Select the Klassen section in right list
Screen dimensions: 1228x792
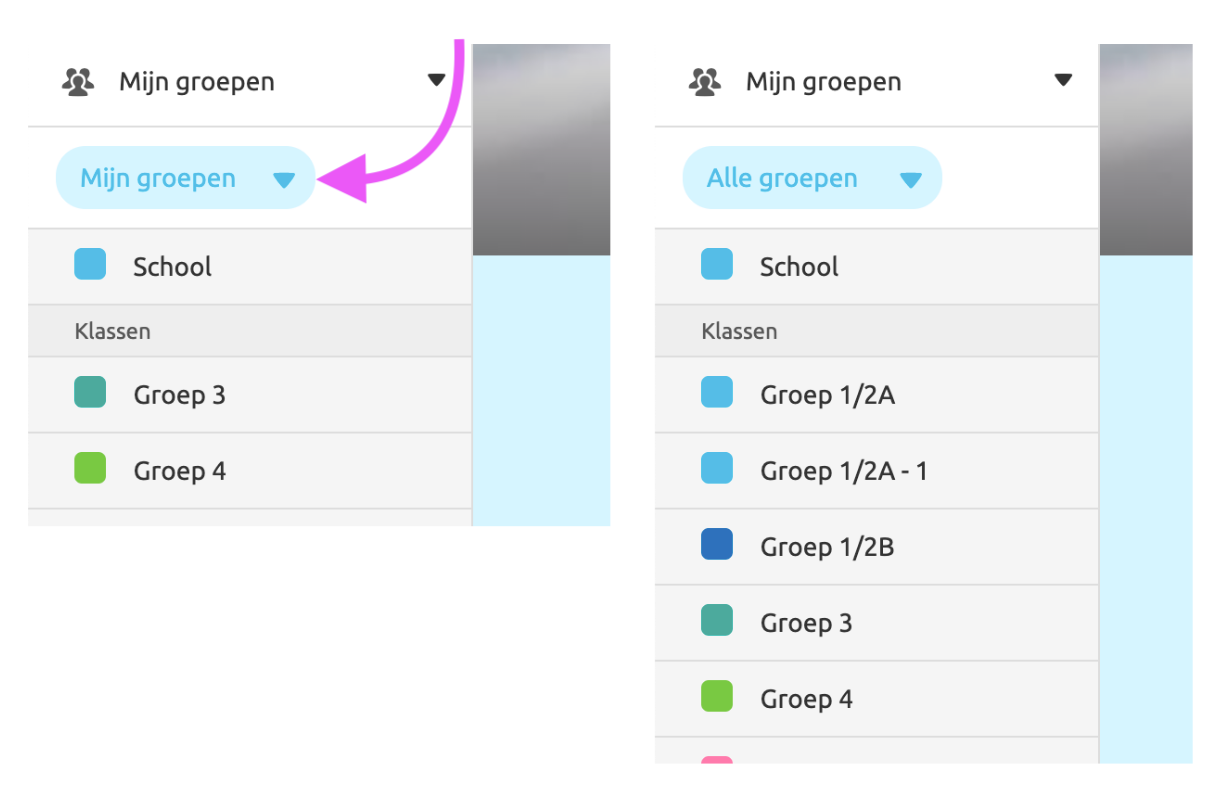[739, 330]
